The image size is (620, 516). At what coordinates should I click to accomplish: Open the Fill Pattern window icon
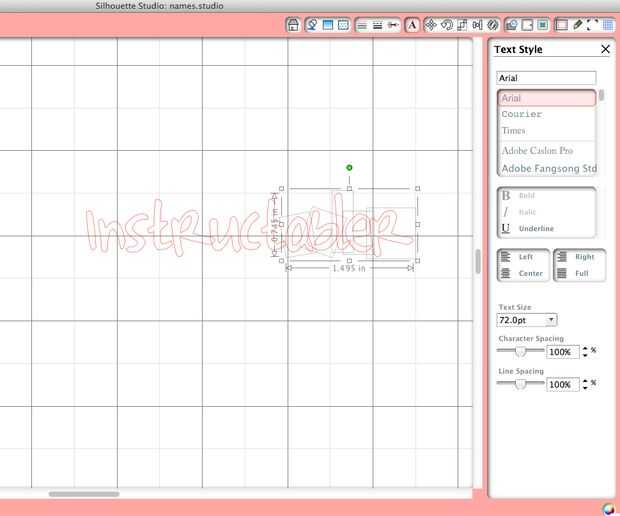tap(343, 25)
